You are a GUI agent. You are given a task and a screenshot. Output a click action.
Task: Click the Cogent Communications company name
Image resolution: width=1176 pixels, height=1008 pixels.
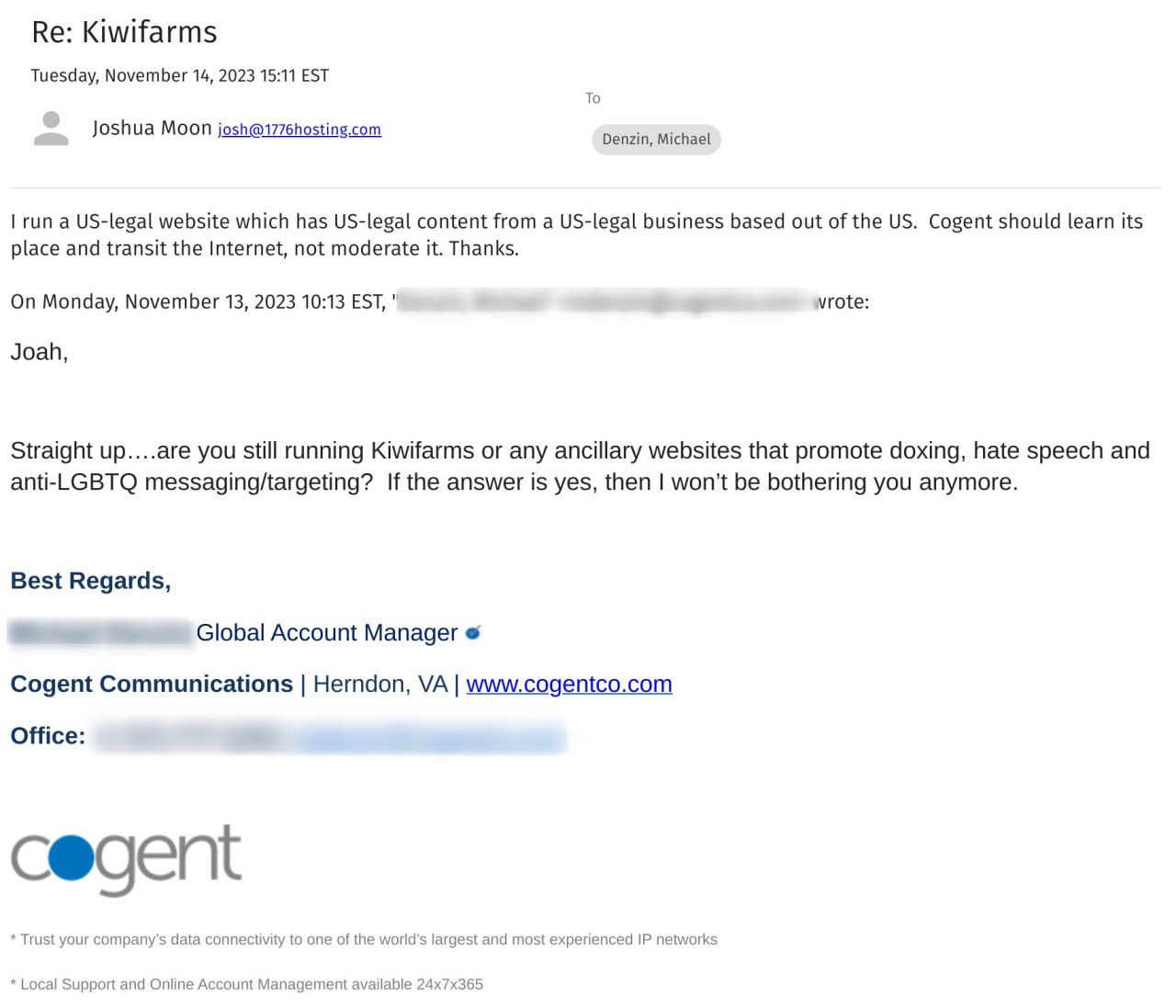click(x=152, y=685)
